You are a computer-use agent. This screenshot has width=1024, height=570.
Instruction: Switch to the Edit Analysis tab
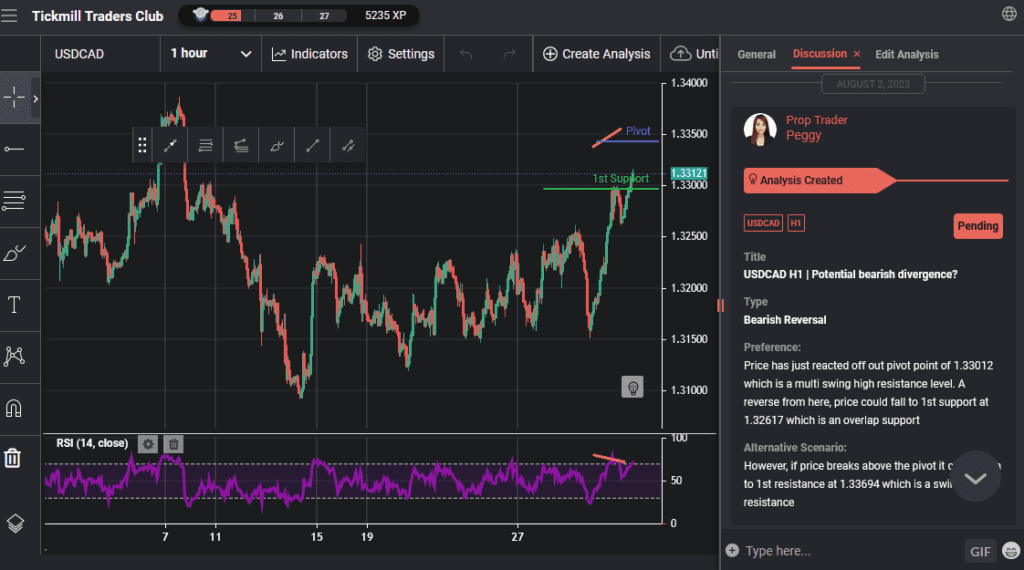[906, 54]
